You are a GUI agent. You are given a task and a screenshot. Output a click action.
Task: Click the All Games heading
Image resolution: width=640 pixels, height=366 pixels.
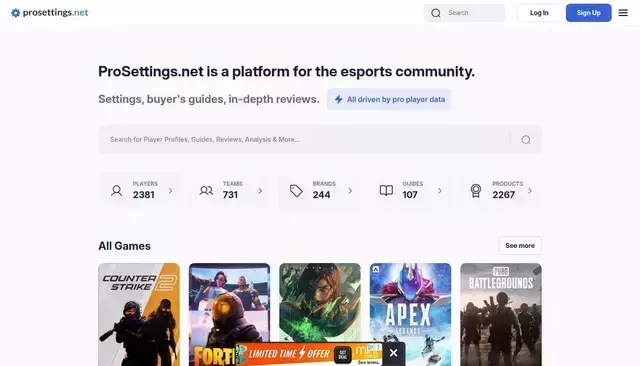pyautogui.click(x=124, y=246)
